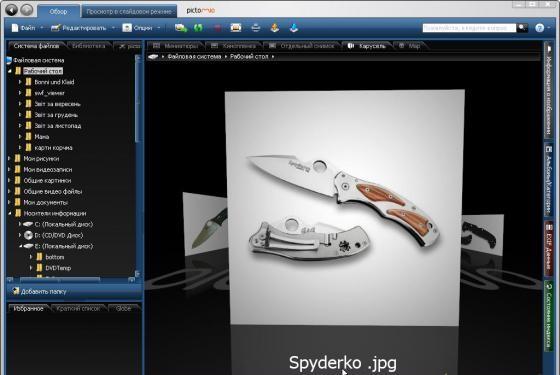The image size is (560, 375).
Task: Click the green refresh arrows icon
Action: pos(198,28)
